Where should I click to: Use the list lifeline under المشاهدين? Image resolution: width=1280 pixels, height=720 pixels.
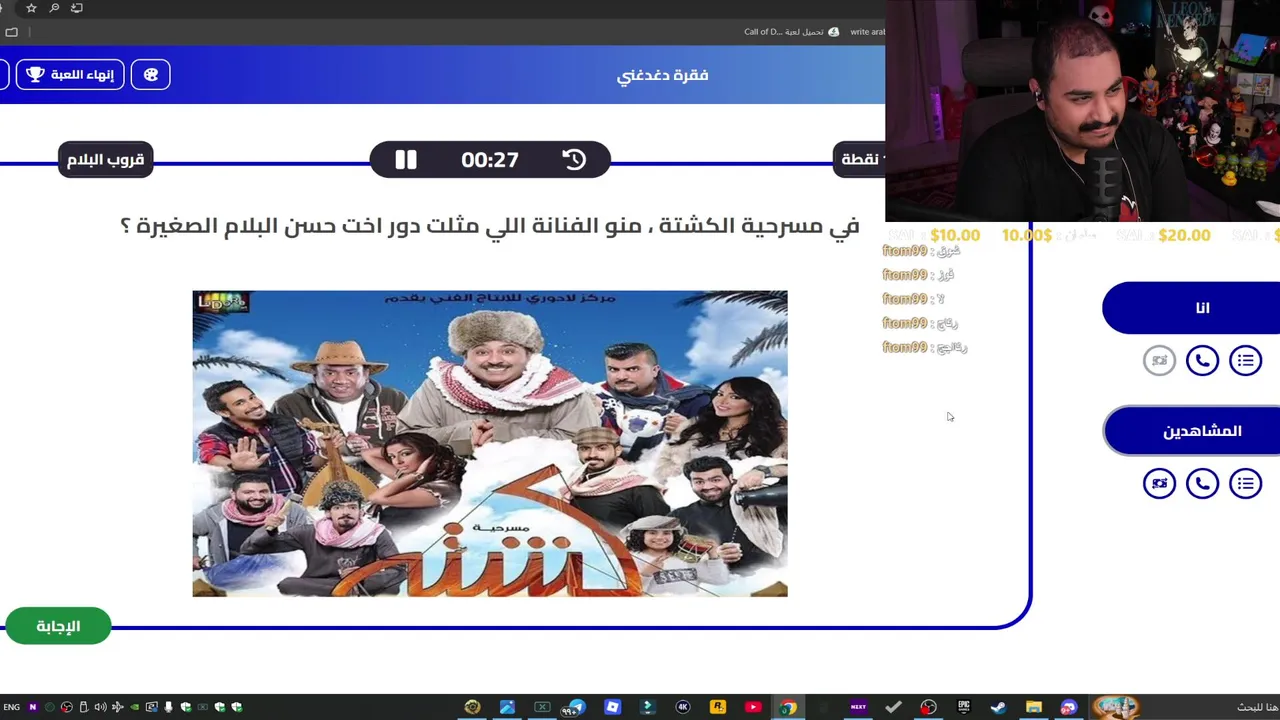tap(1245, 484)
